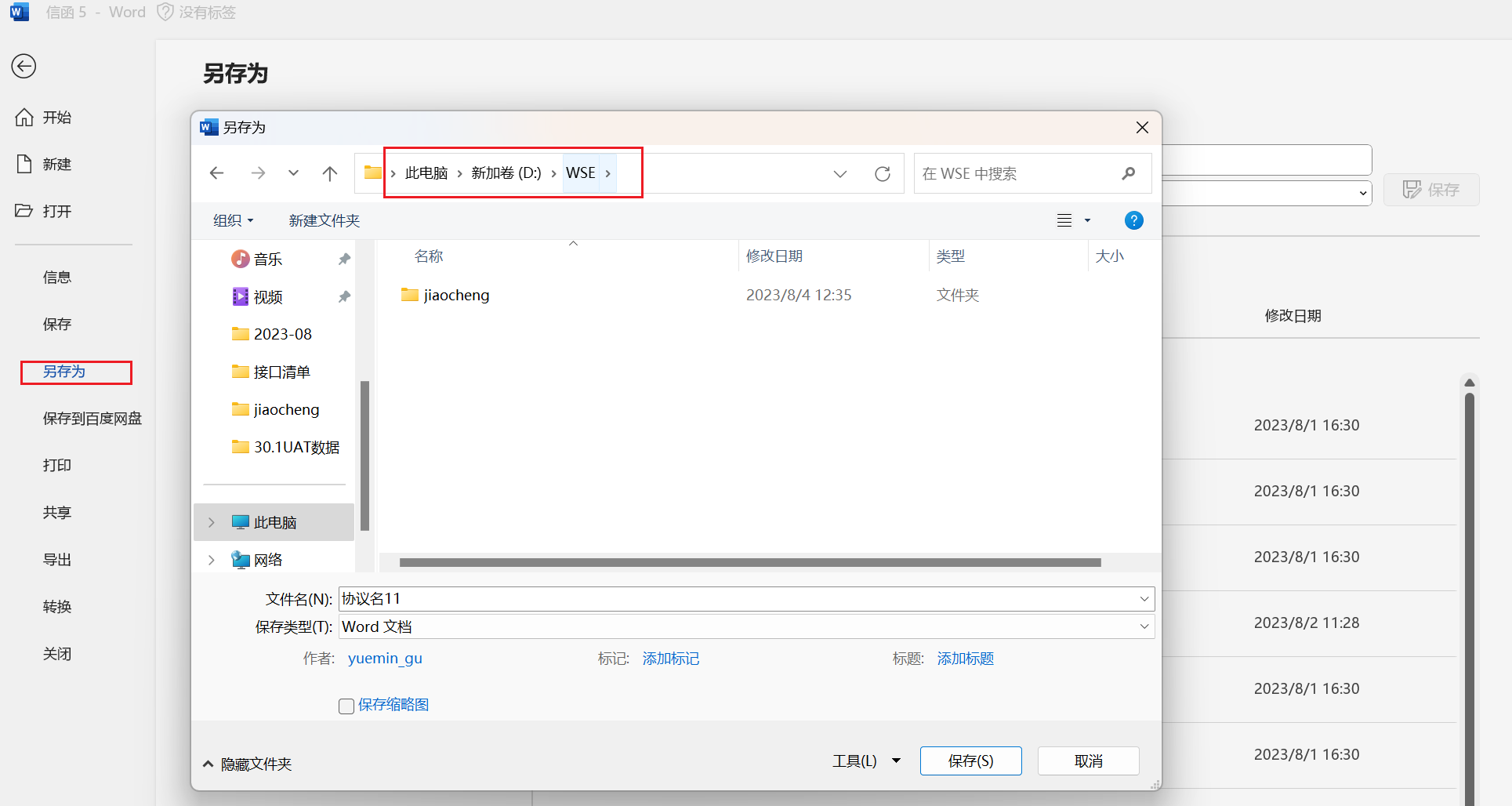Open 打印 in Word backstage

click(57, 466)
